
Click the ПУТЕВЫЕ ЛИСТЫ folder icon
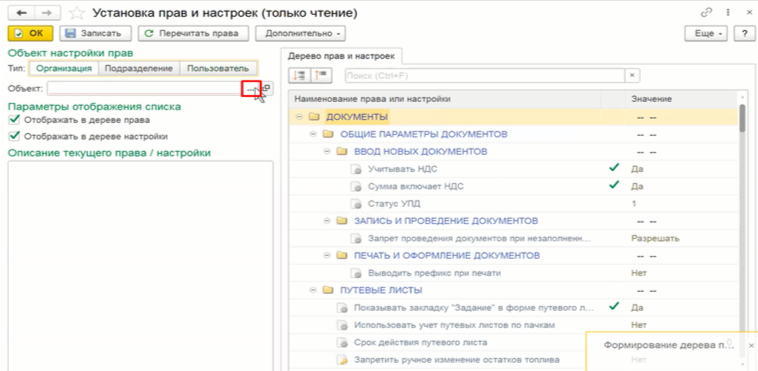click(329, 290)
